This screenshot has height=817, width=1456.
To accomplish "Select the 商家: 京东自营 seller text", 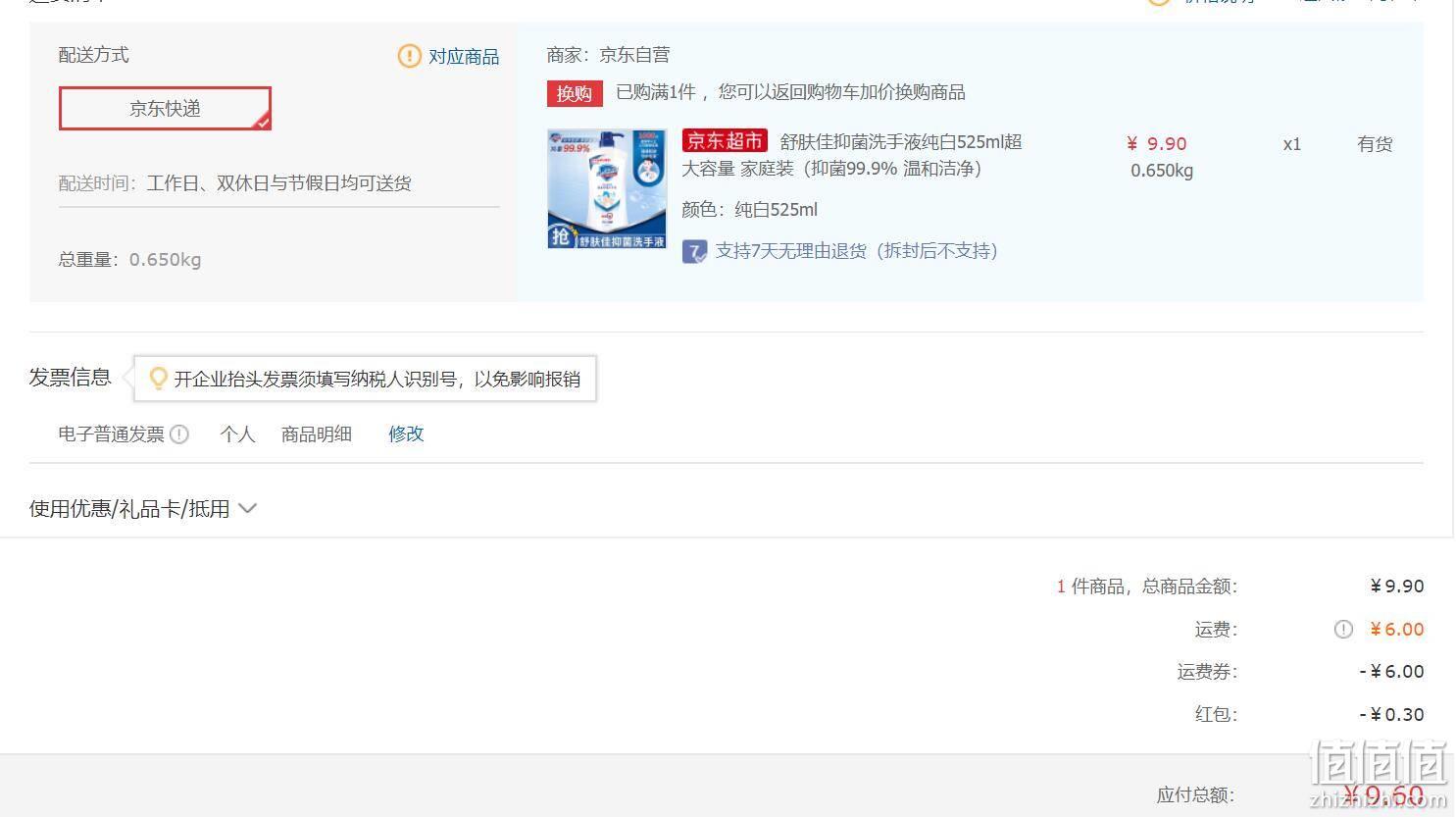I will point(609,55).
